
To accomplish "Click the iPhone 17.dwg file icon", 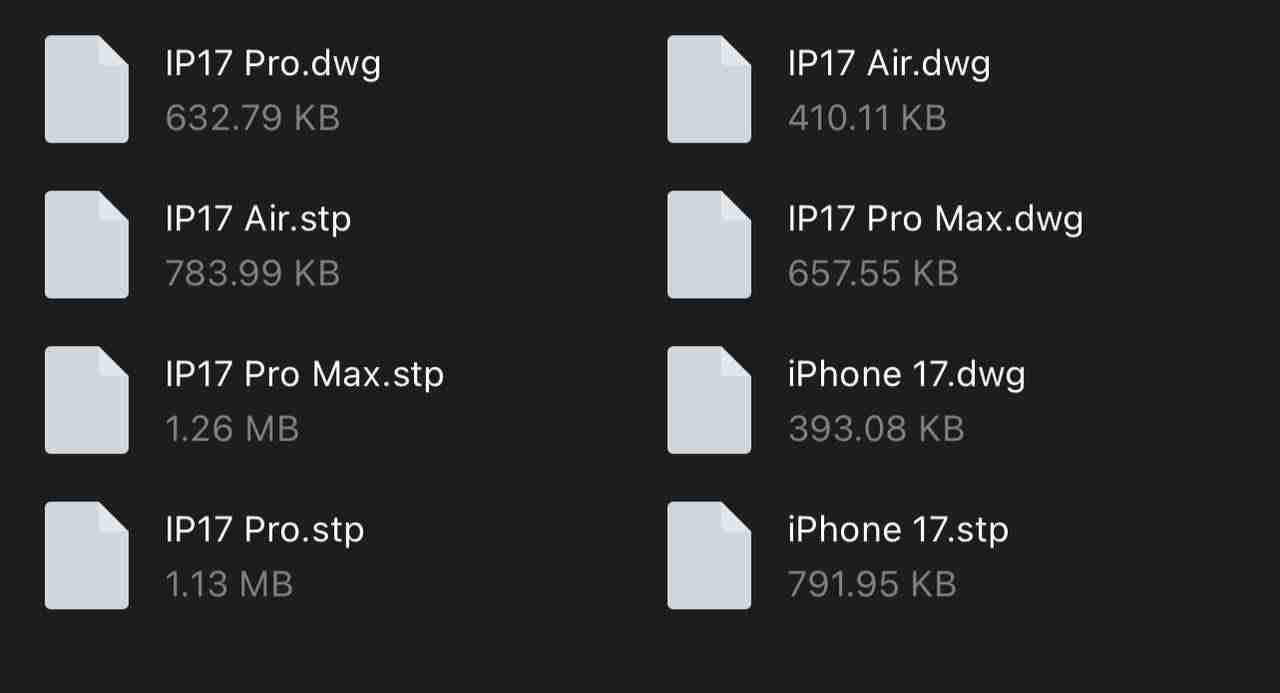I will pyautogui.click(x=709, y=400).
